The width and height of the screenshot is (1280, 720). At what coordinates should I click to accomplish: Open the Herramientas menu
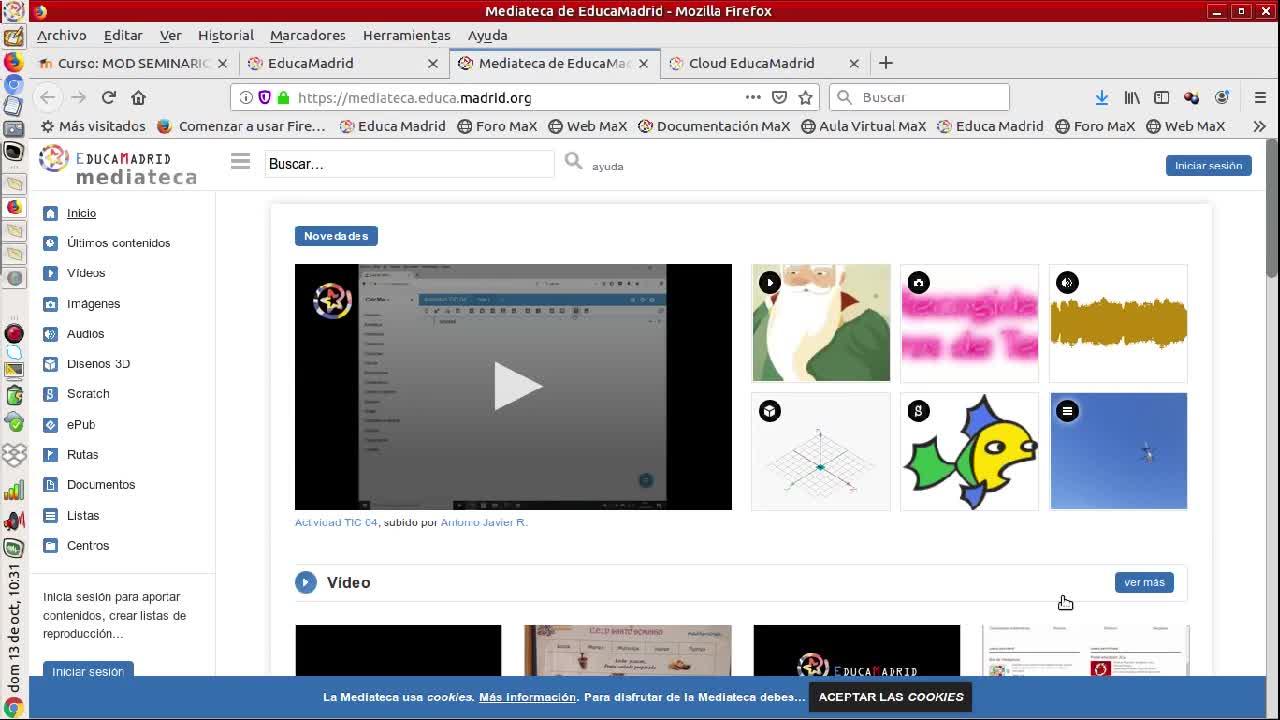(407, 35)
